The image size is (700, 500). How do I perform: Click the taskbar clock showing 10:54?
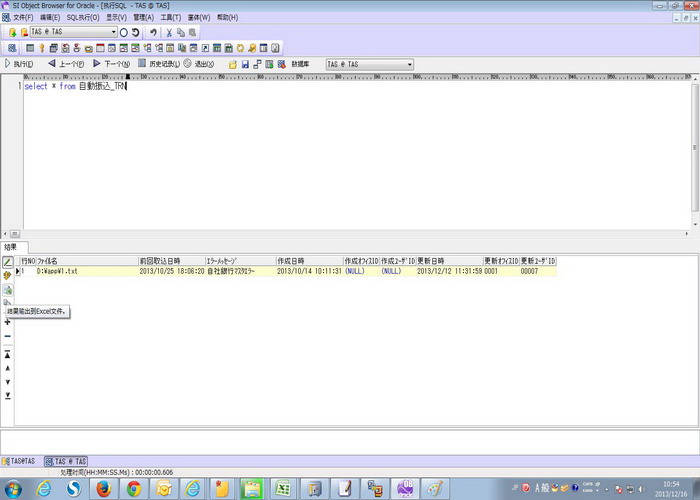[x=671, y=489]
